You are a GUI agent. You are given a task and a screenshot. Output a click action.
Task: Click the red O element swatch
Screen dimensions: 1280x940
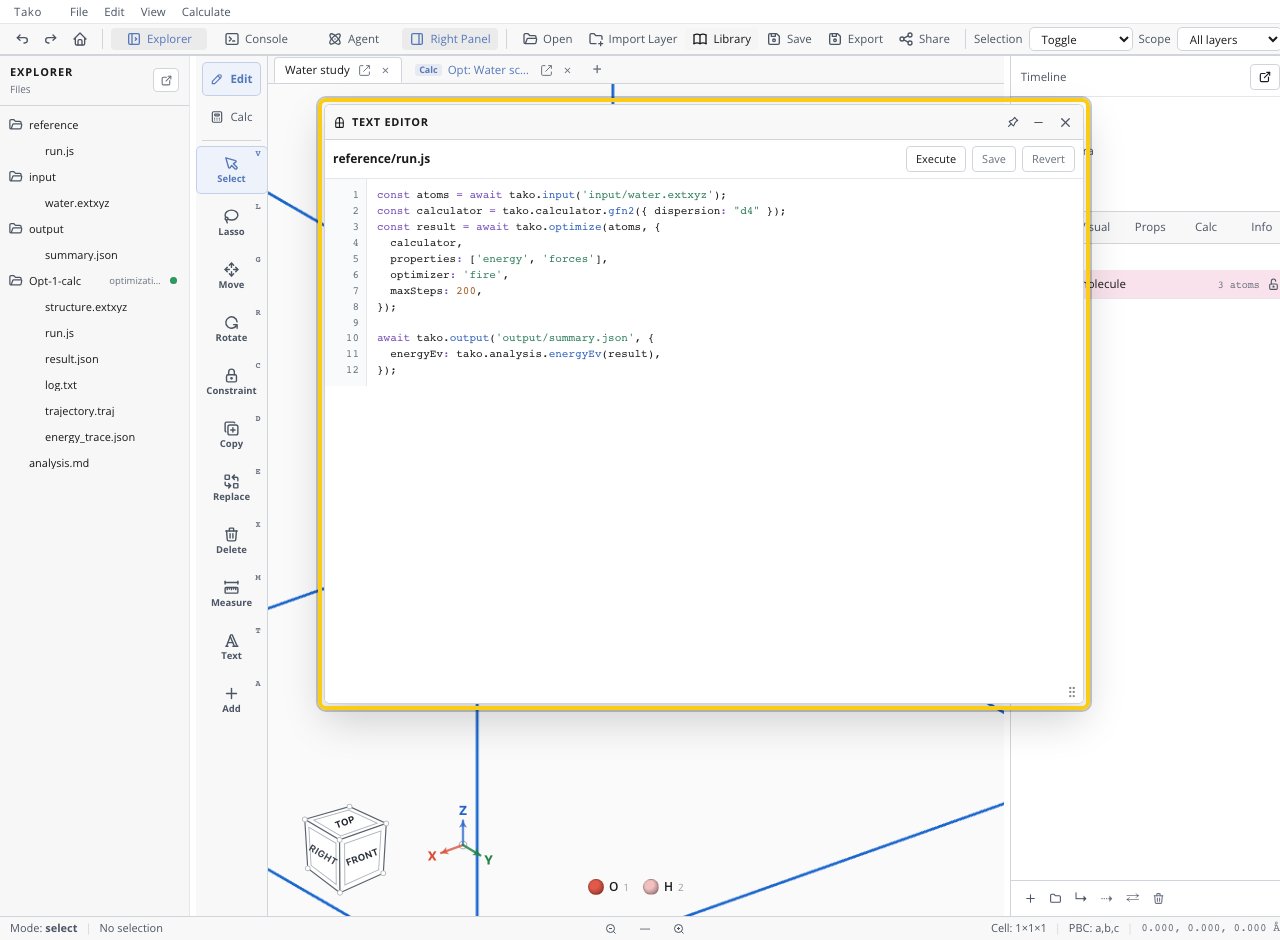[x=596, y=887]
